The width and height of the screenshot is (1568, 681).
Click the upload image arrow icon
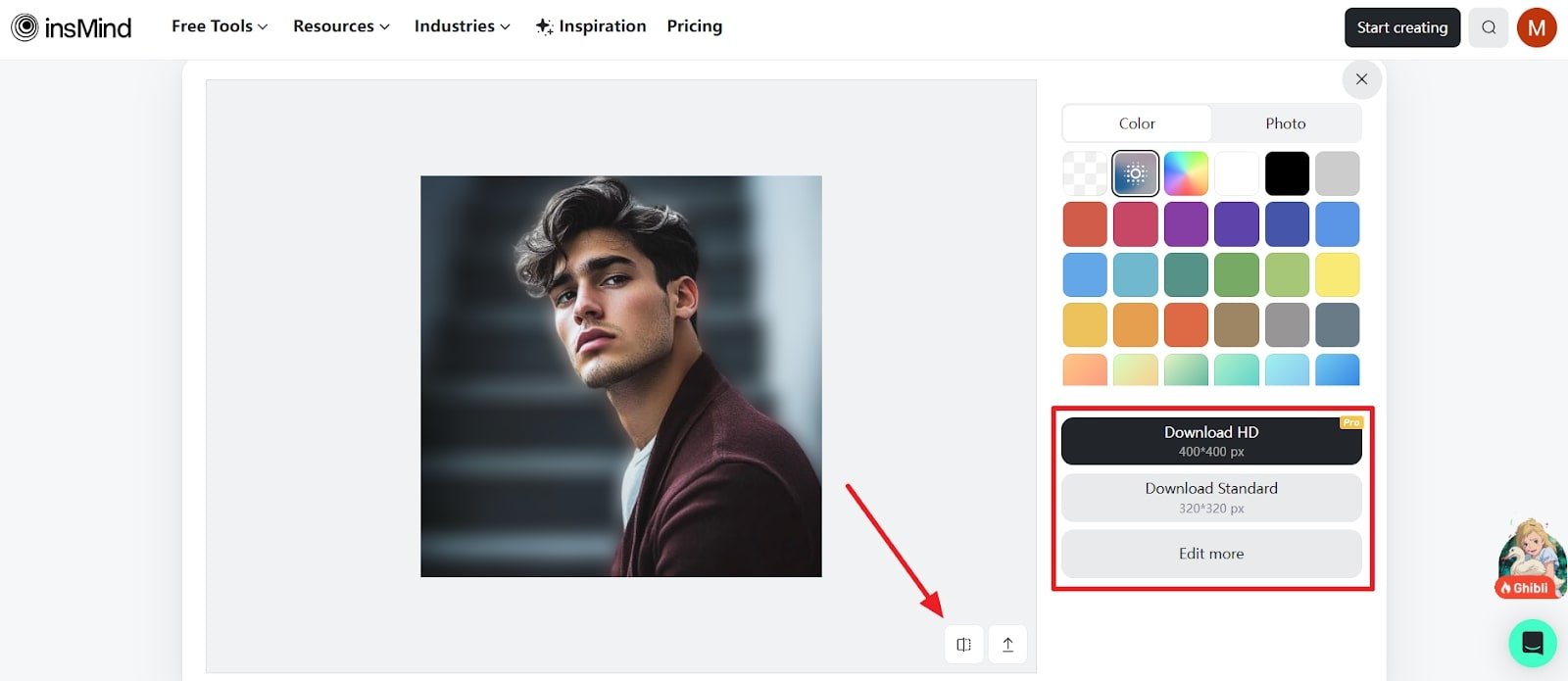click(x=1007, y=645)
